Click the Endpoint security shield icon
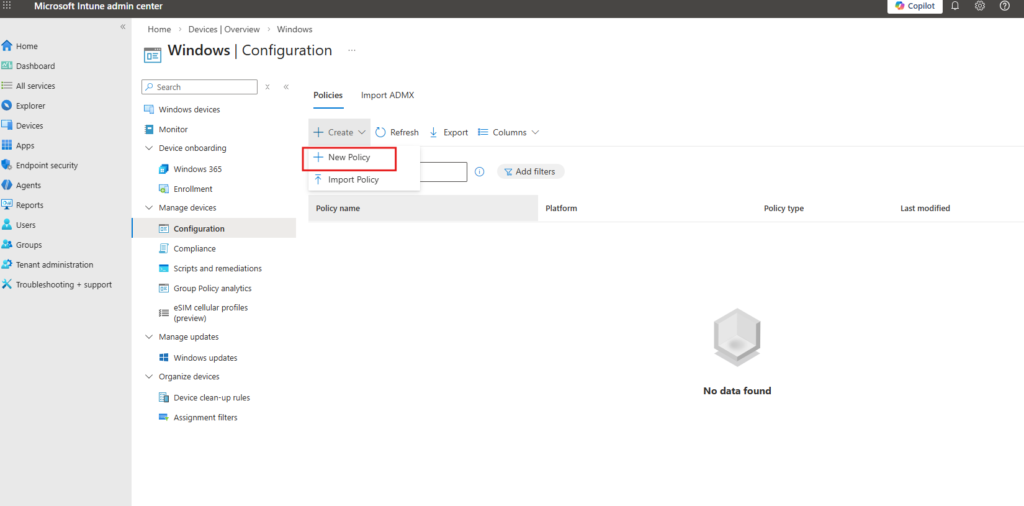Viewport: 1024px width, 506px height. point(7,165)
